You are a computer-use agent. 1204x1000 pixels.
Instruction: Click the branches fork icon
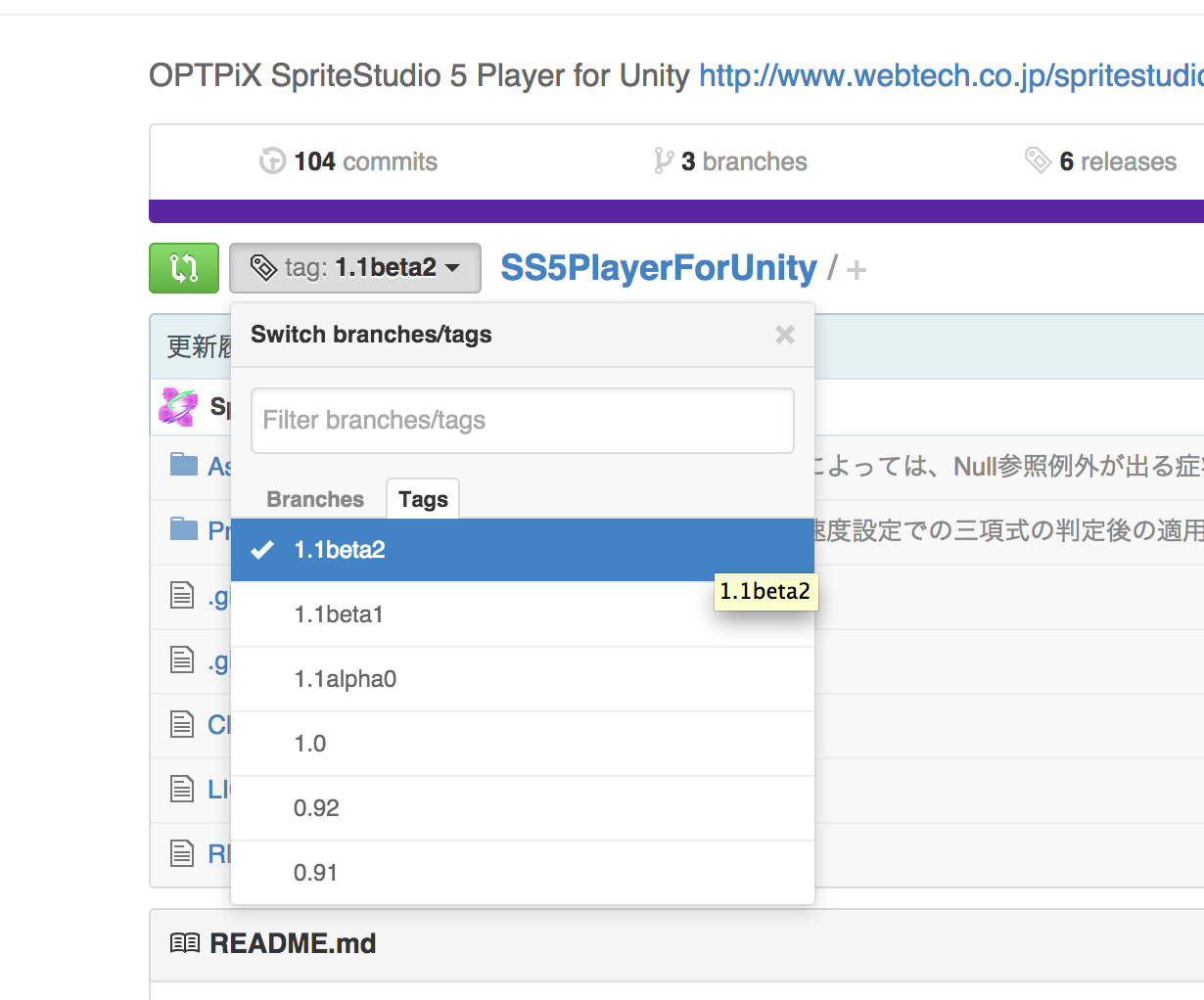[x=664, y=161]
